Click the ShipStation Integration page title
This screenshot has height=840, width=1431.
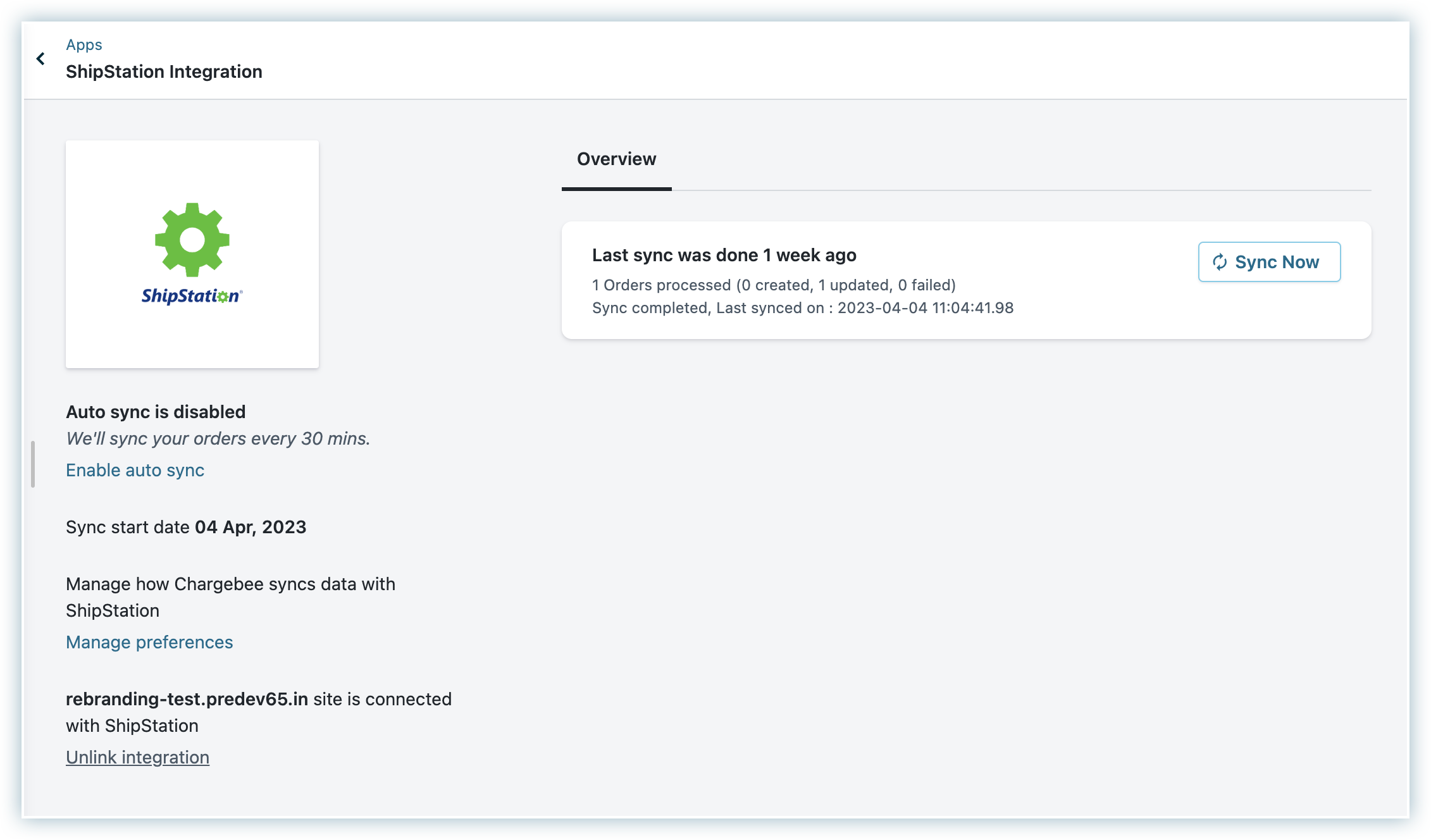164,71
